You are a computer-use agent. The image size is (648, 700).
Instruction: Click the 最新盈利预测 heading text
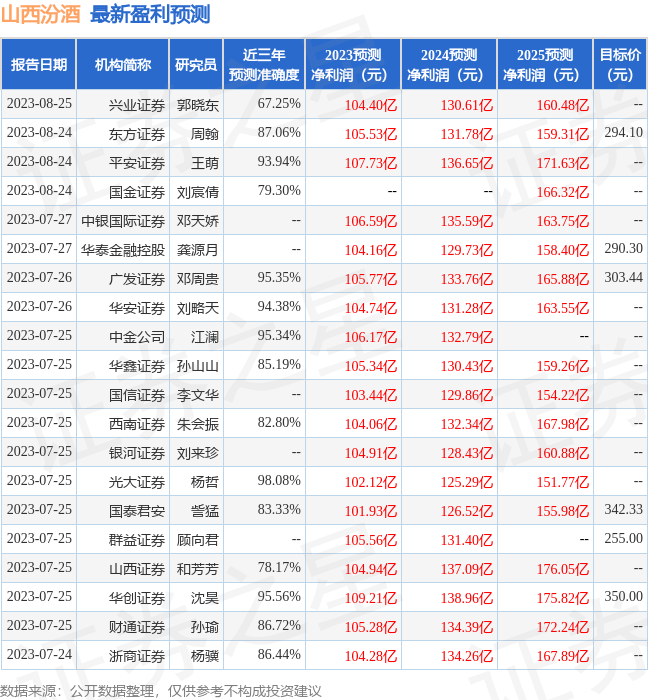(150, 15)
